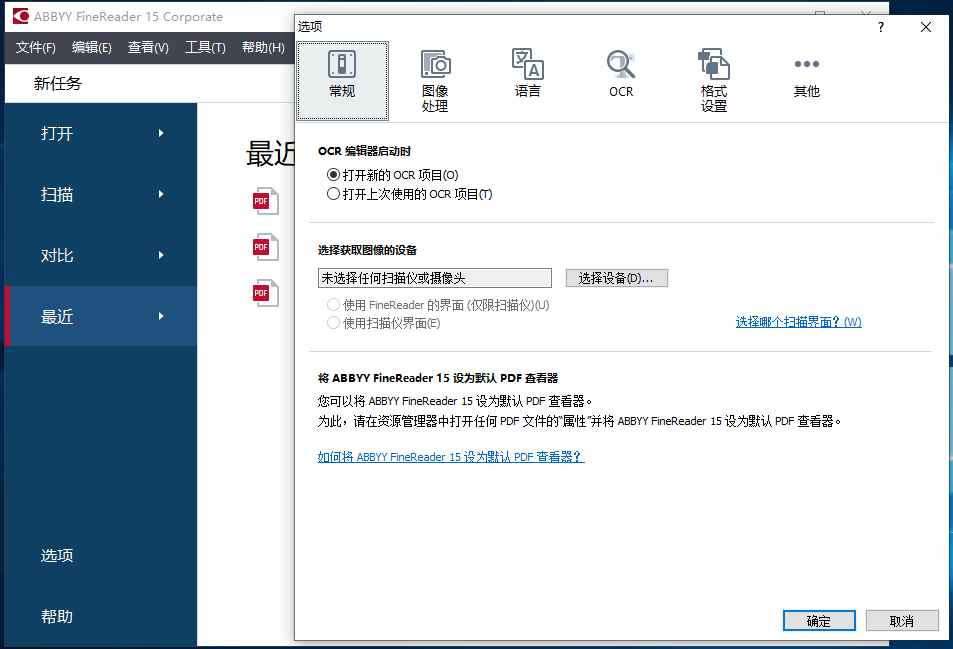The width and height of the screenshot is (953, 649).
Task: Open the 工具 menu
Action: coord(204,47)
